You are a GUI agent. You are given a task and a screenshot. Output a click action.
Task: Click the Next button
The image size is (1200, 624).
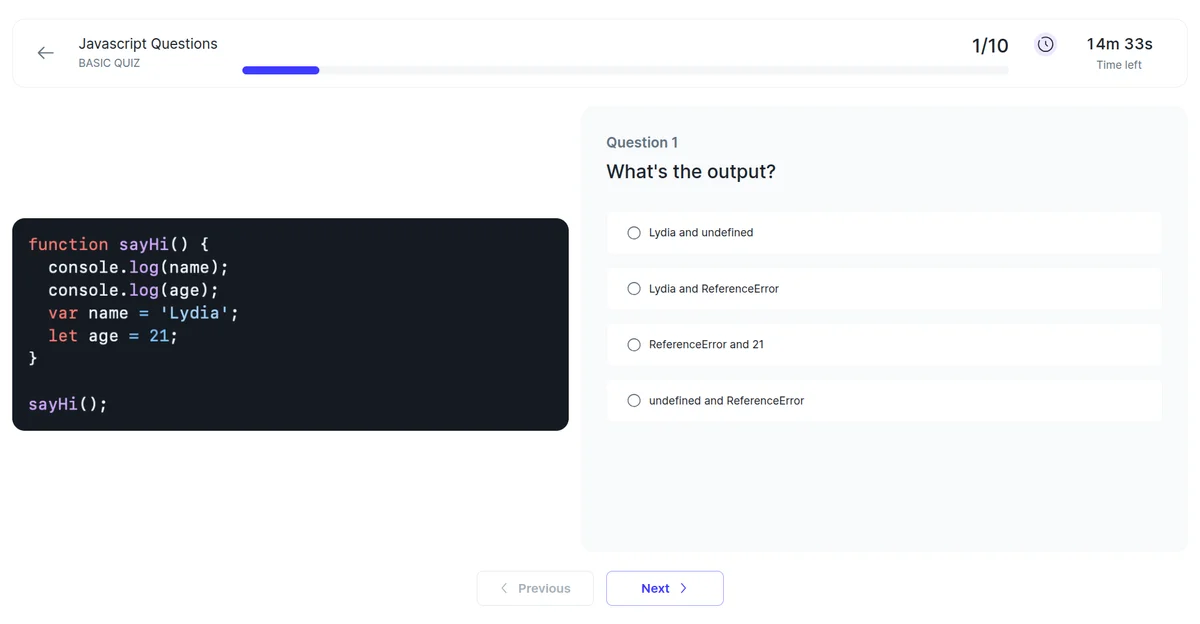664,588
